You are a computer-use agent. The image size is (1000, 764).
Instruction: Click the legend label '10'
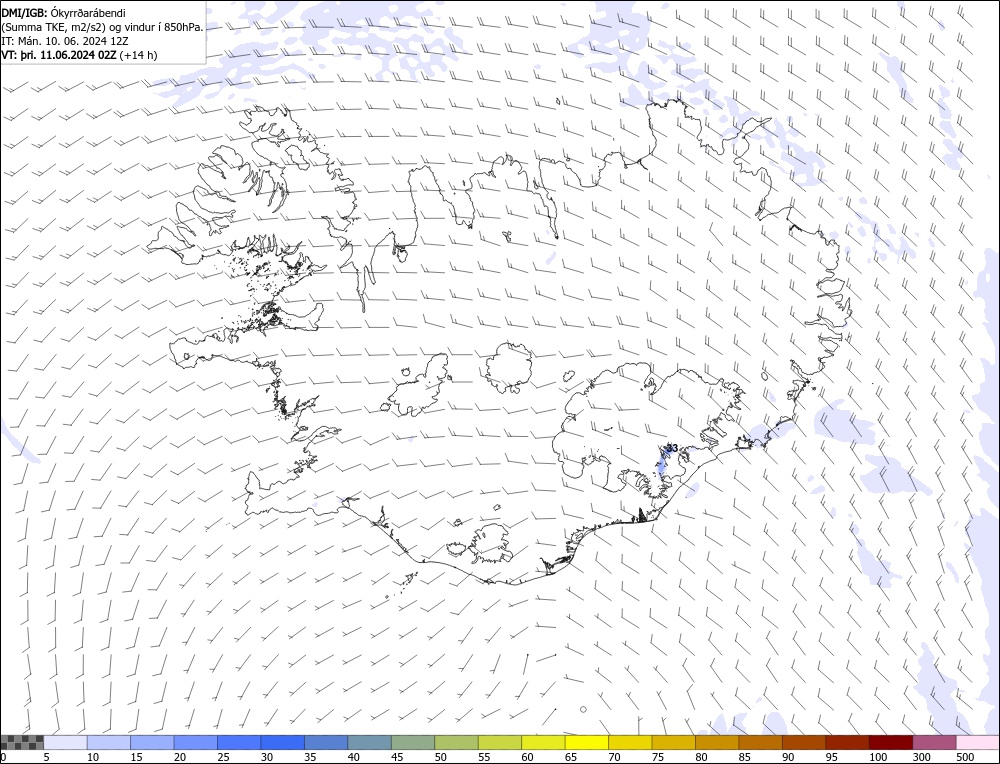tap(93, 757)
